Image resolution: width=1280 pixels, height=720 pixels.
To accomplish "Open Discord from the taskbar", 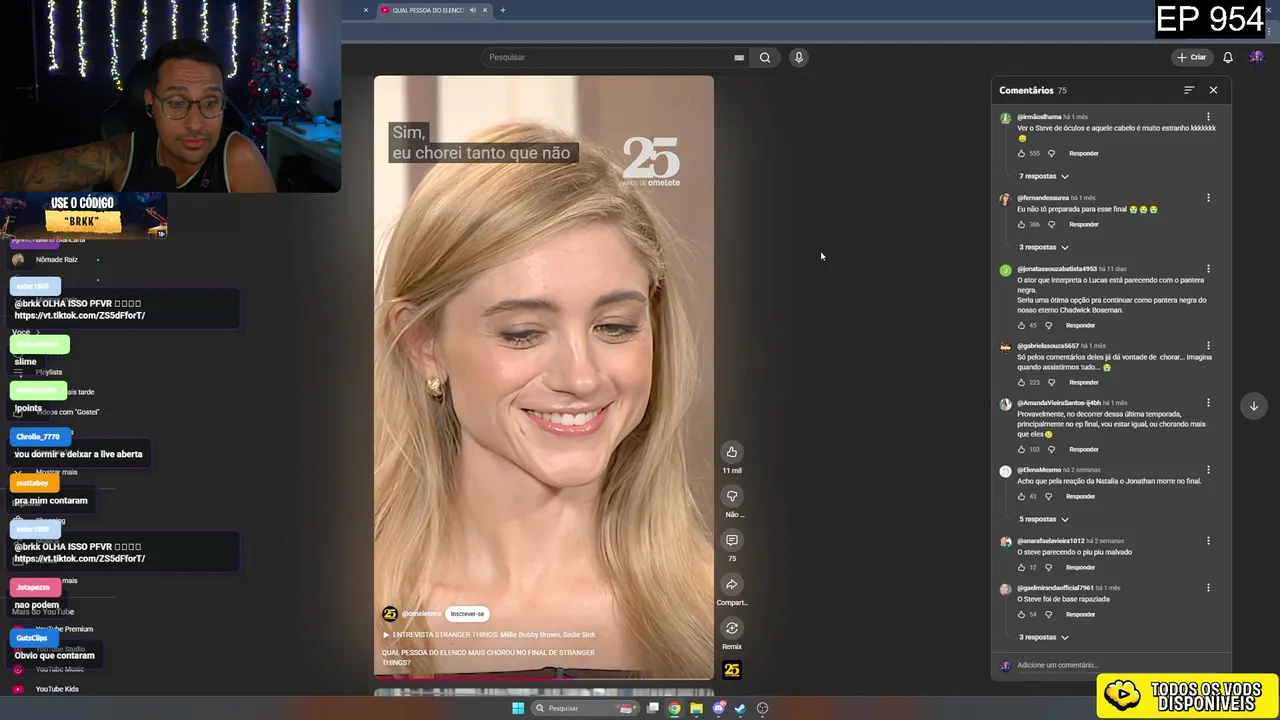I will click(x=719, y=708).
